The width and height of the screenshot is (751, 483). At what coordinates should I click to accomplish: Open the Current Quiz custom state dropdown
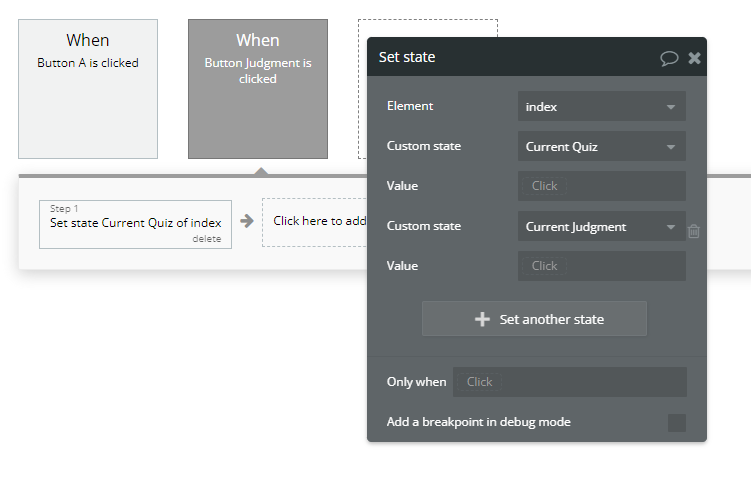(601, 146)
